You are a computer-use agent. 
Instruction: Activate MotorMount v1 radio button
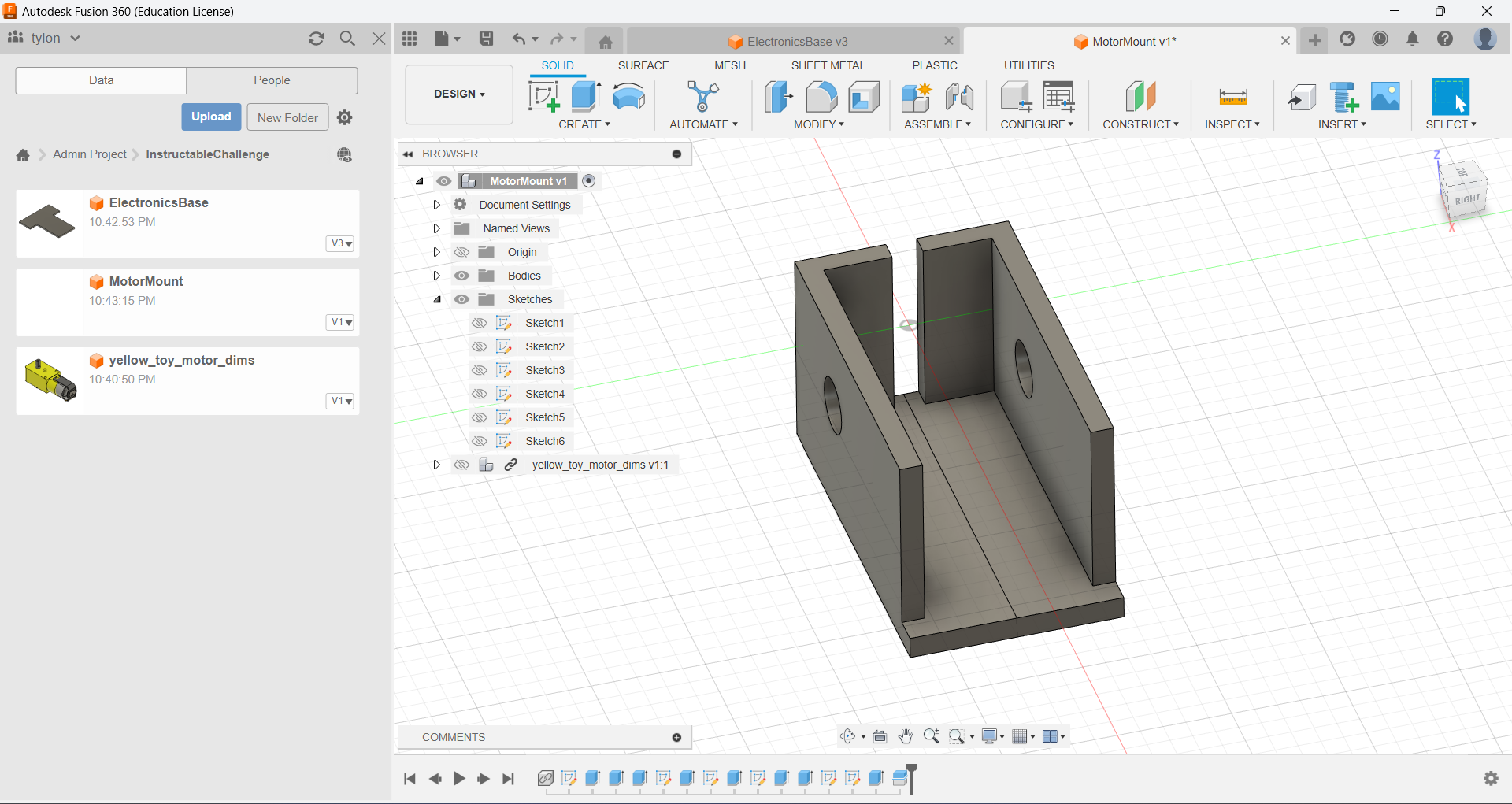[588, 181]
